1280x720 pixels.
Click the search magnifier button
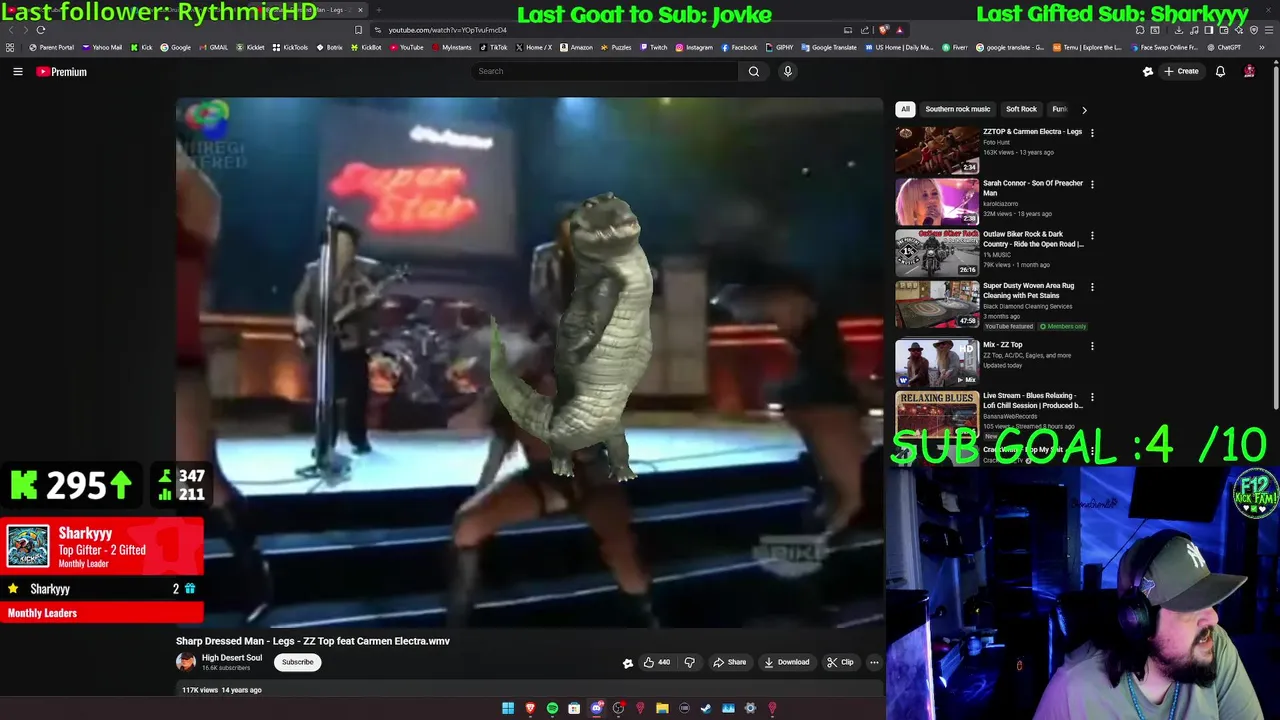click(754, 71)
